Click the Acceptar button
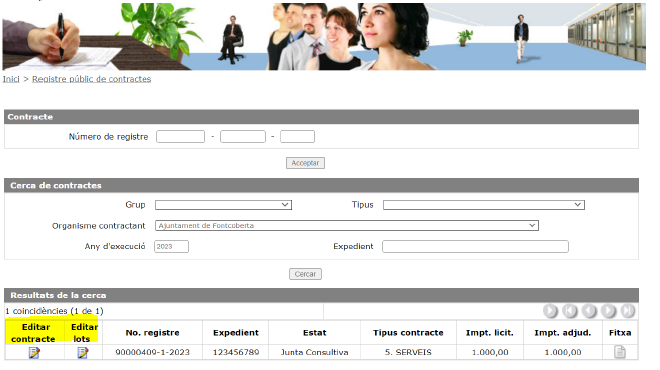The image size is (660, 370). click(305, 163)
